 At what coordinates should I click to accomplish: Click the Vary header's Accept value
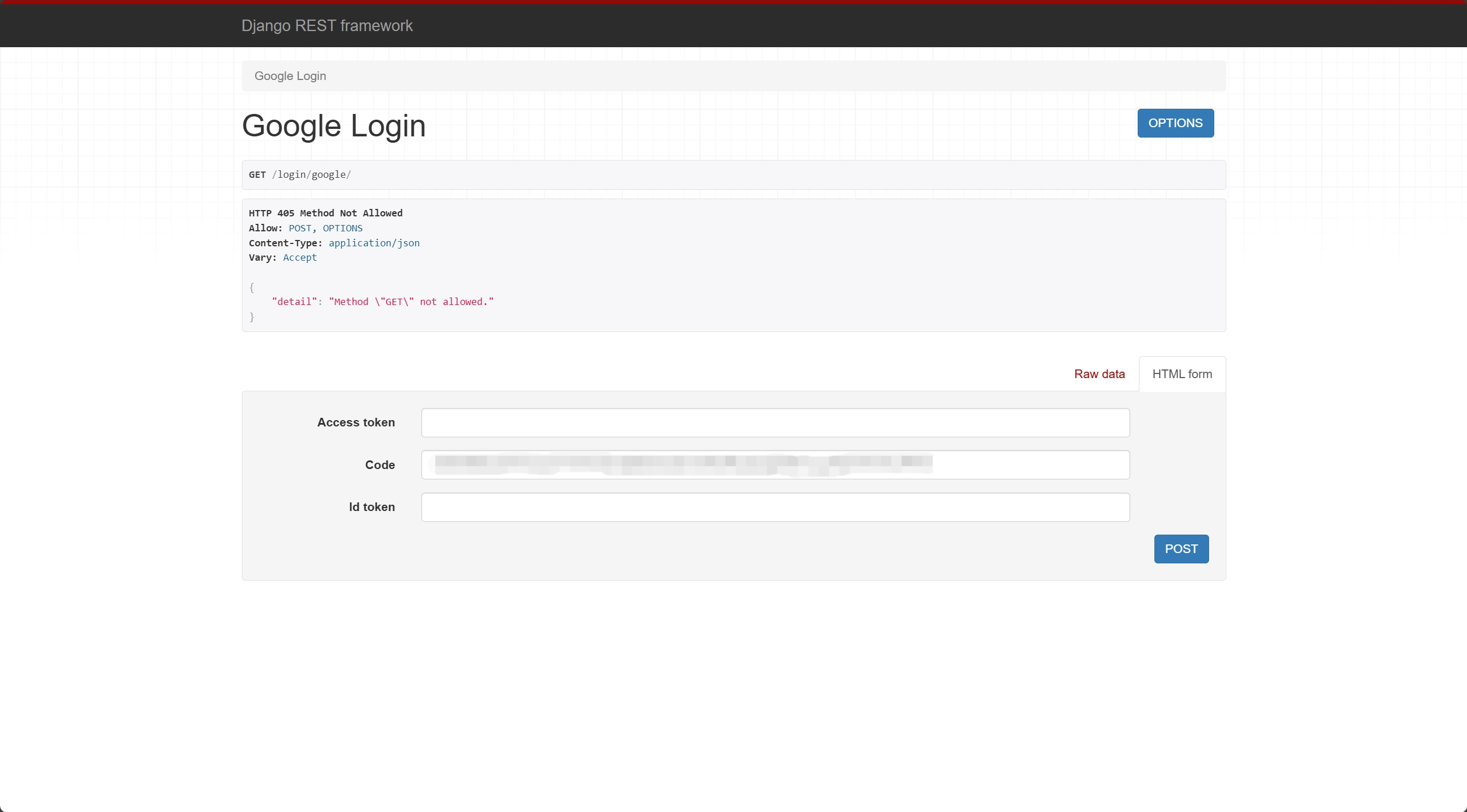[x=299, y=258]
